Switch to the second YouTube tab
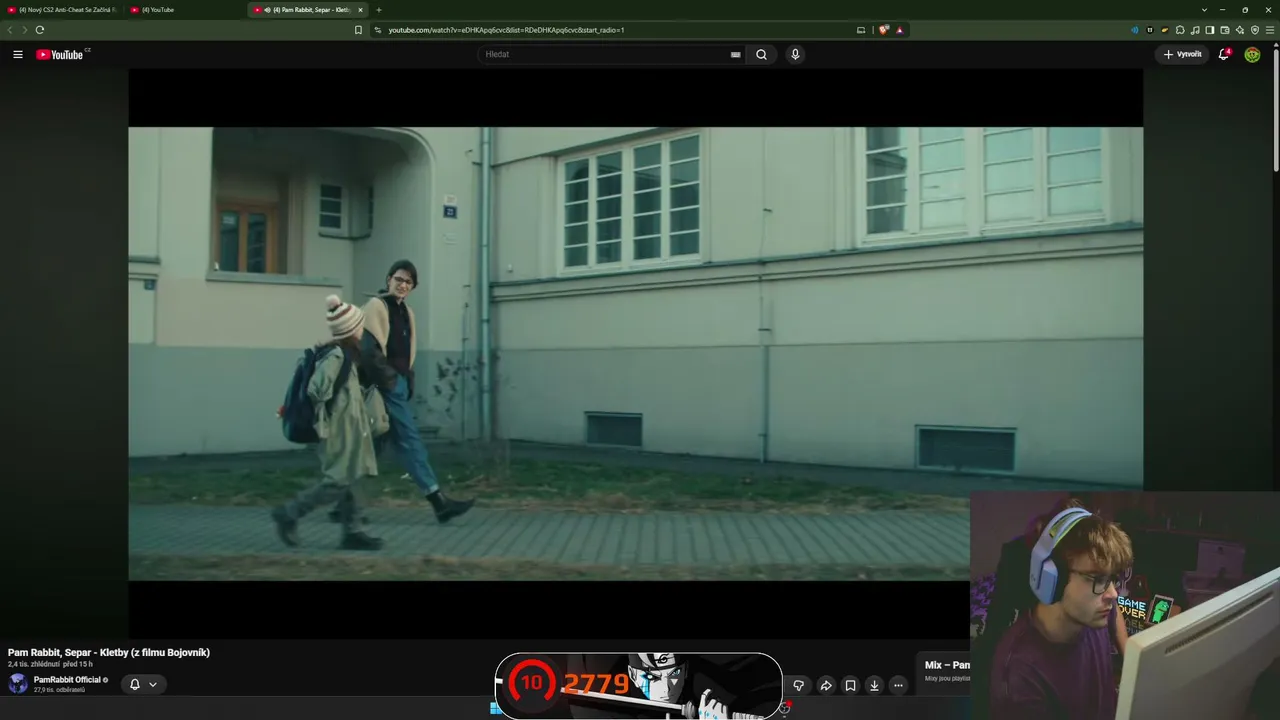Screen dimensions: 1280x720 point(185,10)
